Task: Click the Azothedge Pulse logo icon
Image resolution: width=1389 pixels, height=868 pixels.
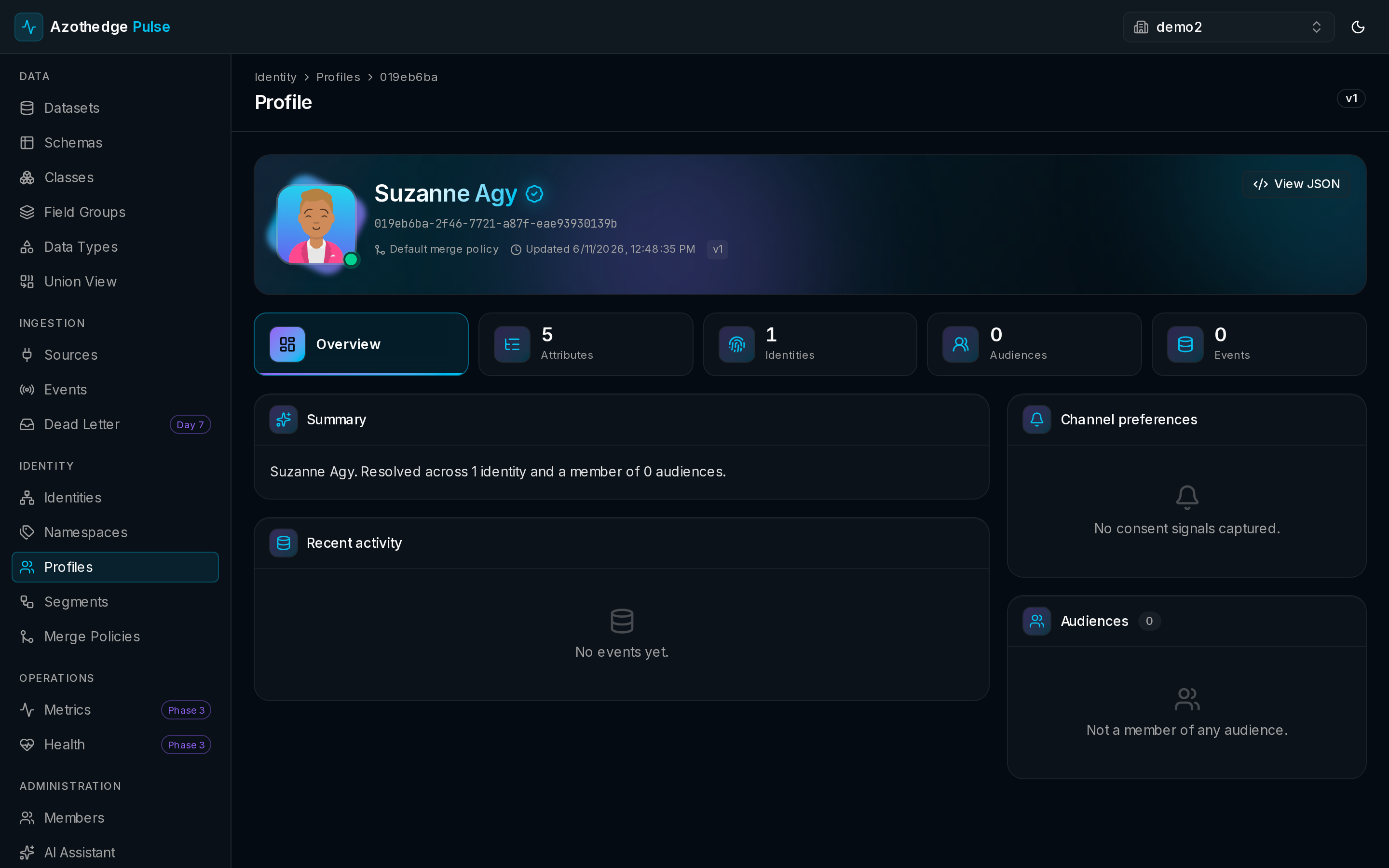Action: (29, 27)
